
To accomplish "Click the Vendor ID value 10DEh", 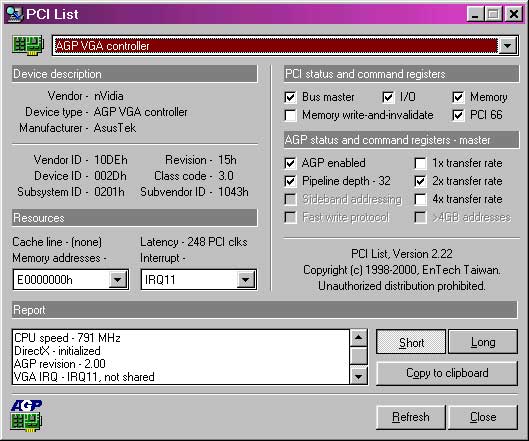I will tap(111, 160).
